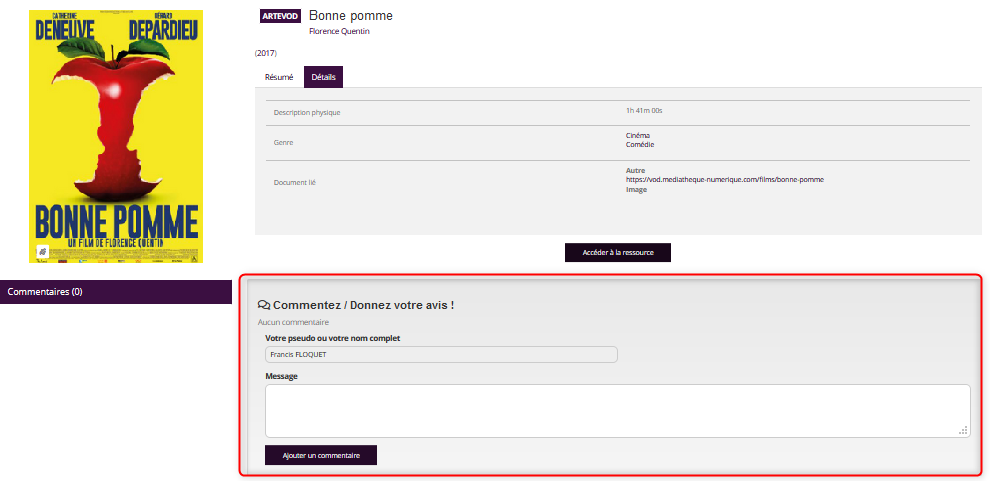Viewport: 990px width, 481px height.
Task: Click the Bonne Pomme movie poster thumbnail
Action: (116, 137)
